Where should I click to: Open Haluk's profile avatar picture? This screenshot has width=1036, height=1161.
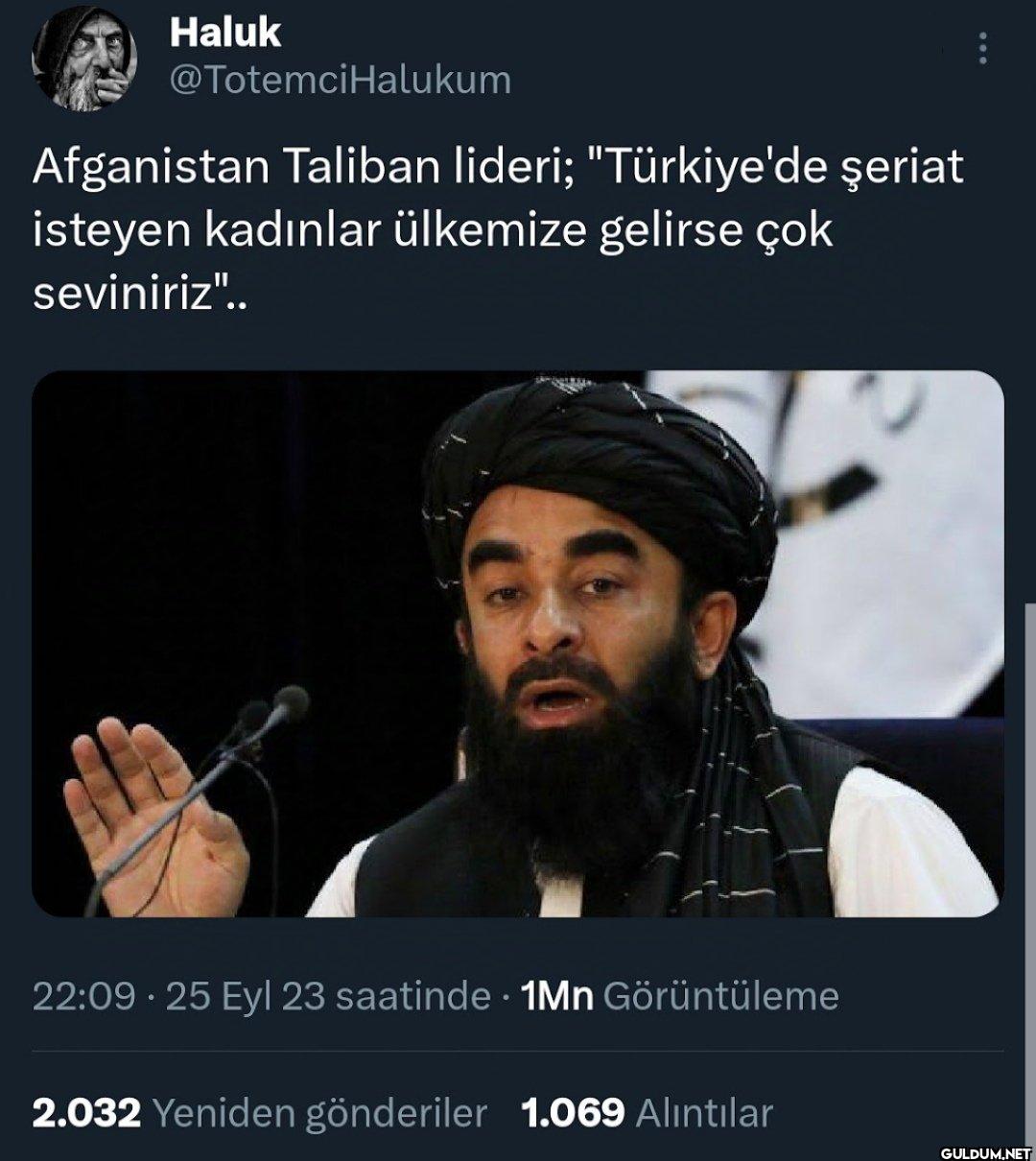pos(84,58)
